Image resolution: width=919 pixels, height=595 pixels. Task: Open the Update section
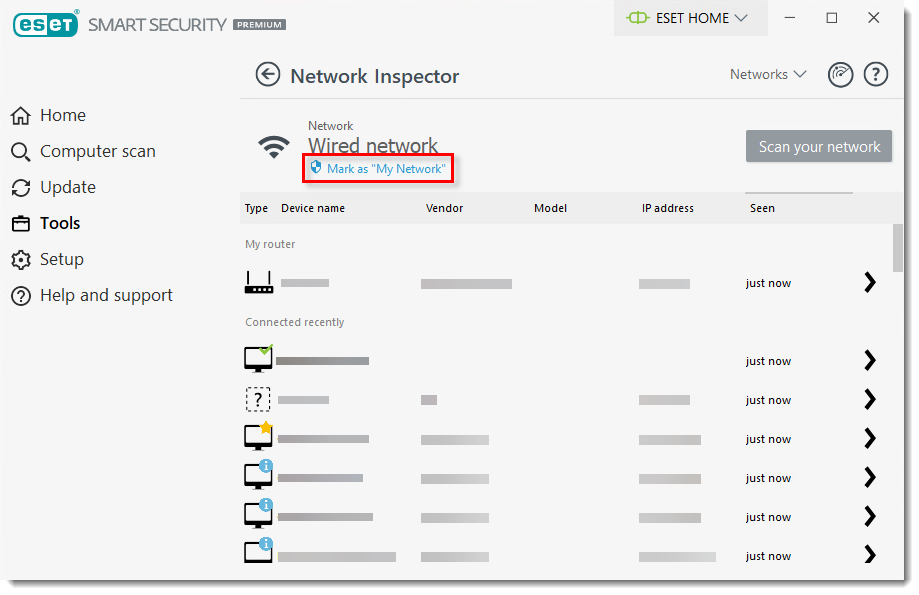coord(70,187)
